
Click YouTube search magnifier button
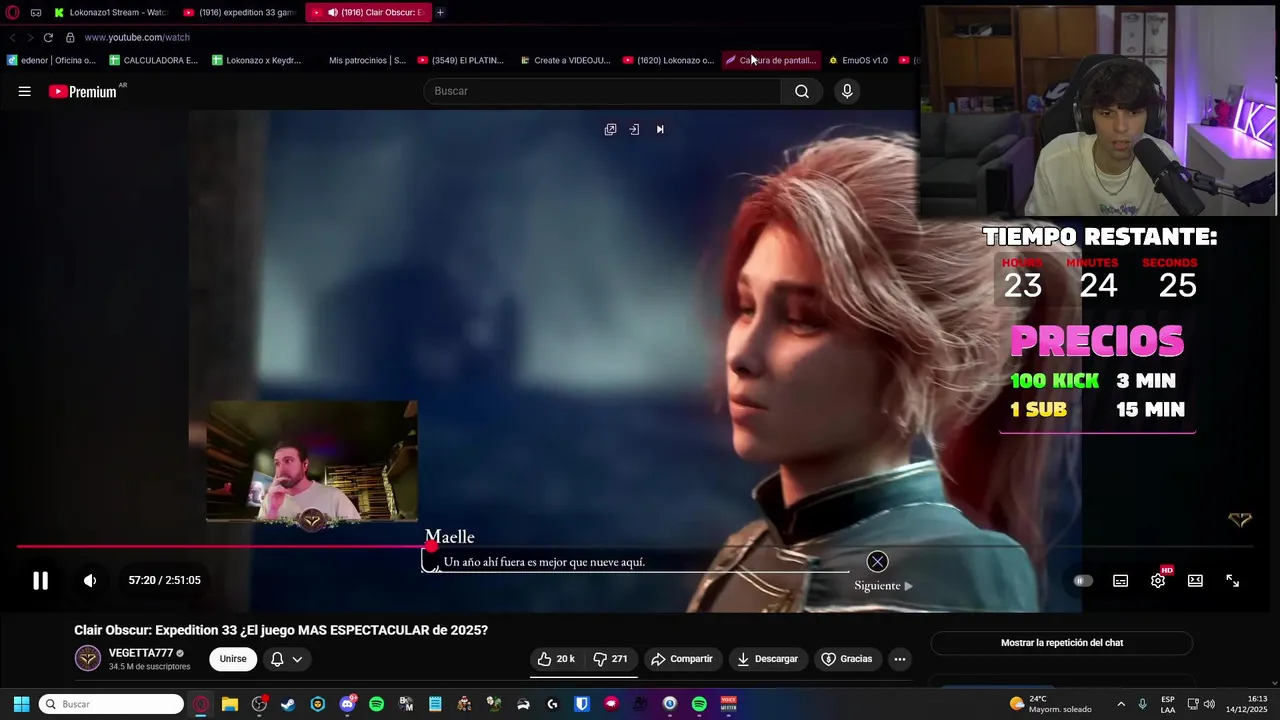coord(802,91)
